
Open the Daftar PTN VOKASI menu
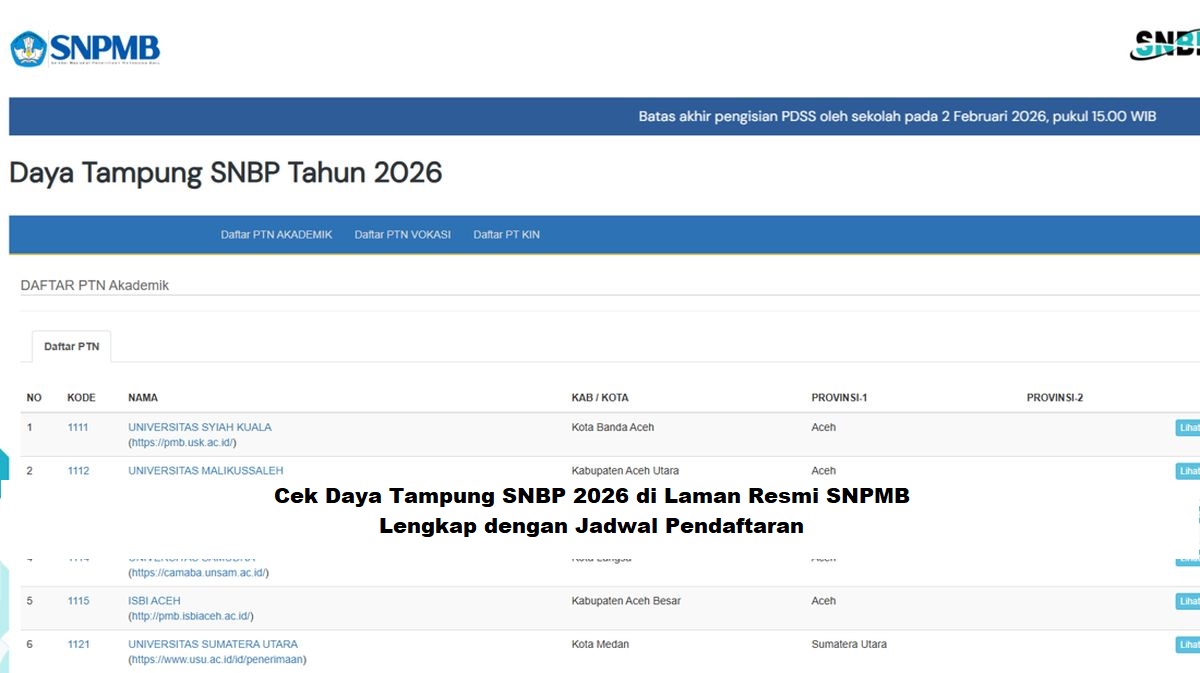402,235
